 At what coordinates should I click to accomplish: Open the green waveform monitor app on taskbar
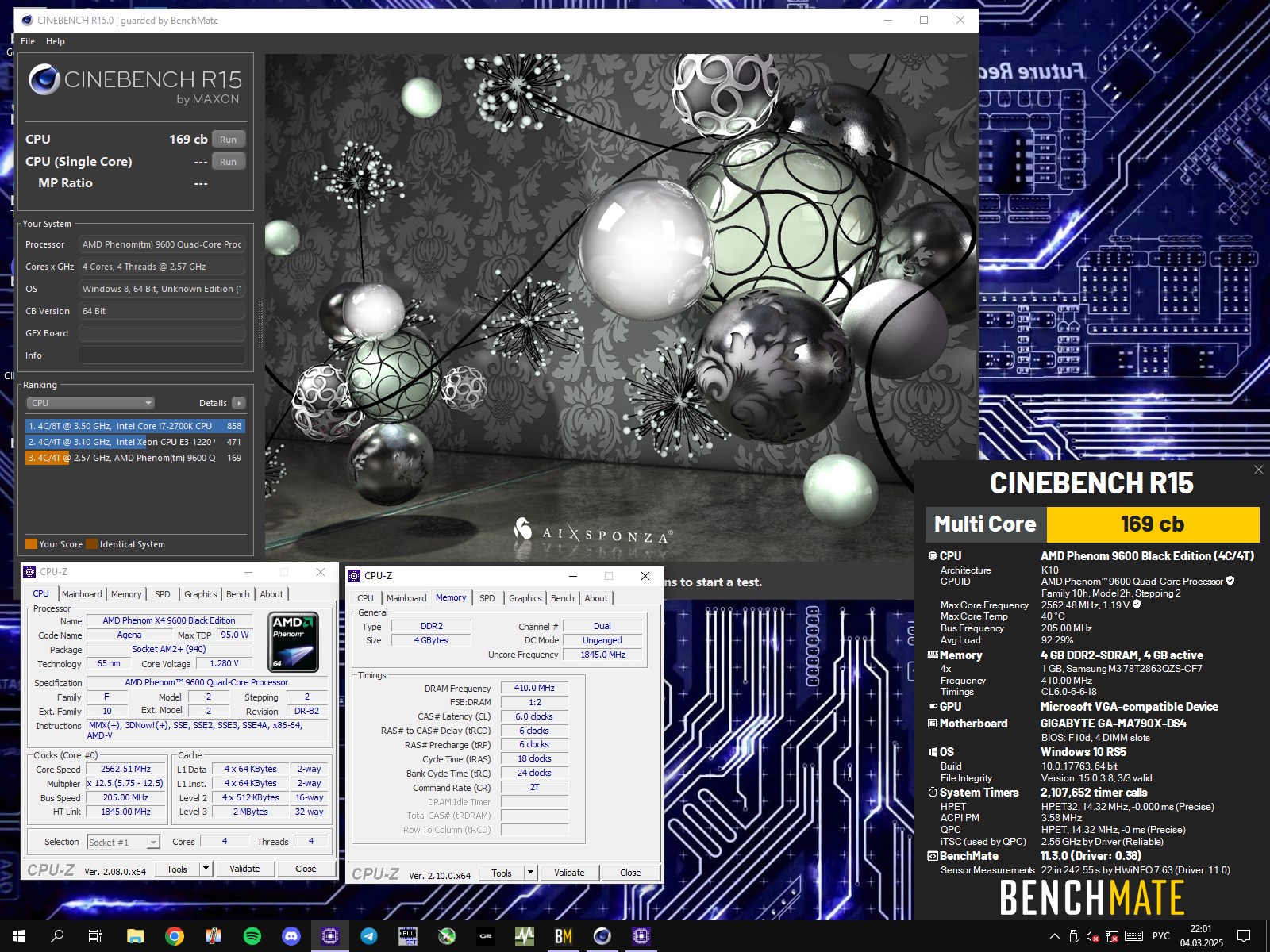[524, 936]
